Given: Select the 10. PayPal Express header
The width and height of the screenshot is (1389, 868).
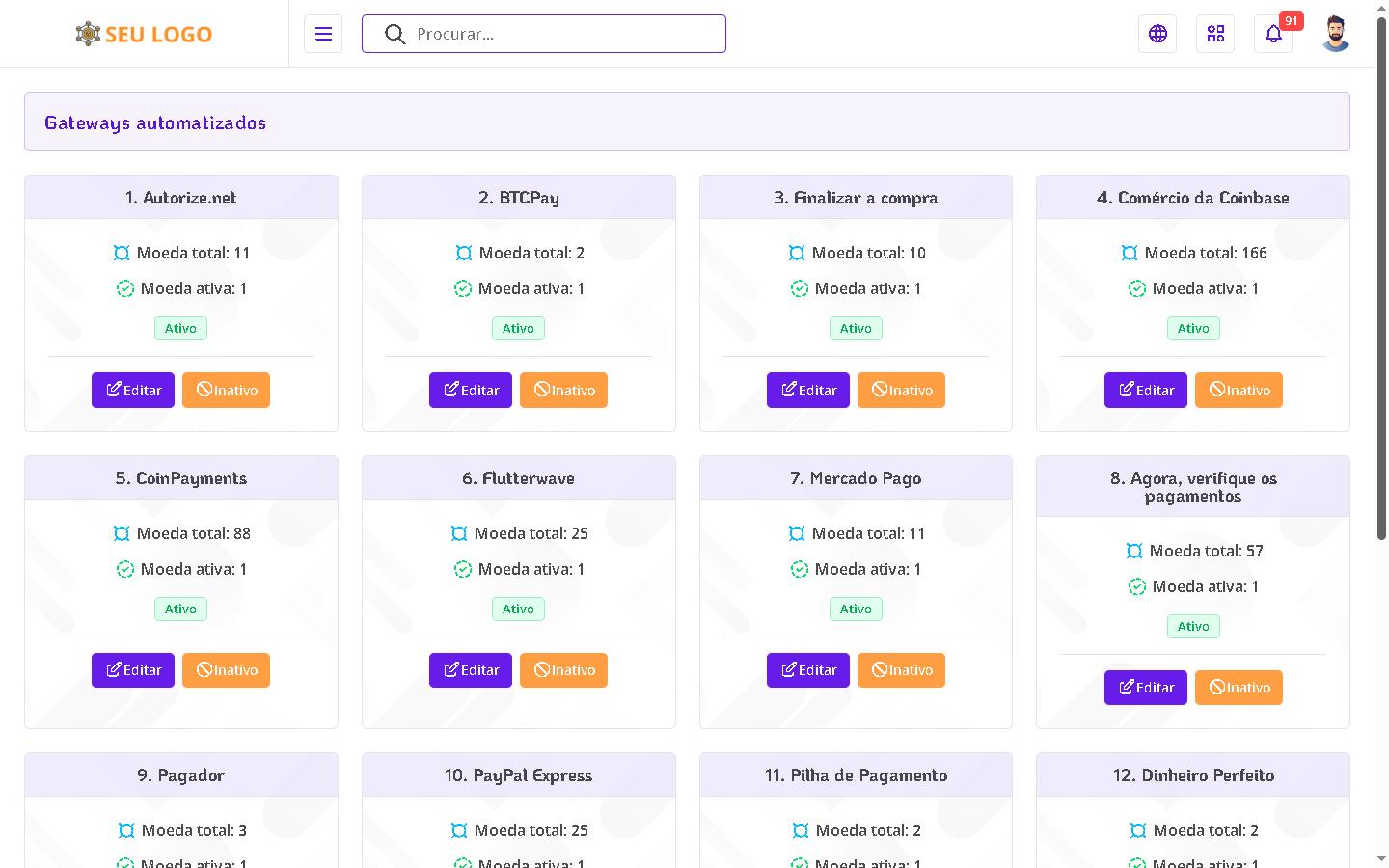Looking at the screenshot, I should 518,775.
